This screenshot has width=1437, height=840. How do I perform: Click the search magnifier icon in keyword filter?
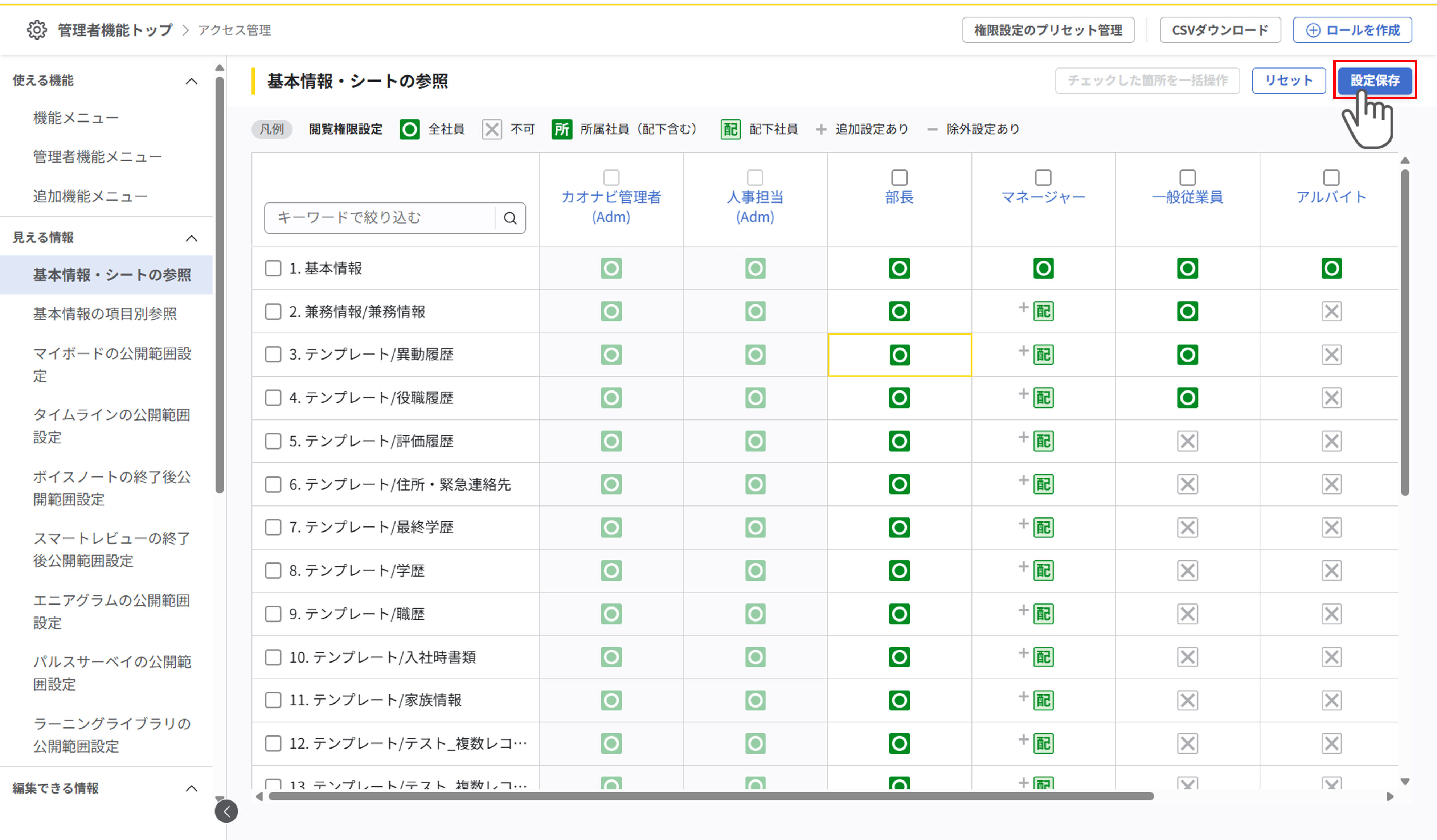point(510,218)
